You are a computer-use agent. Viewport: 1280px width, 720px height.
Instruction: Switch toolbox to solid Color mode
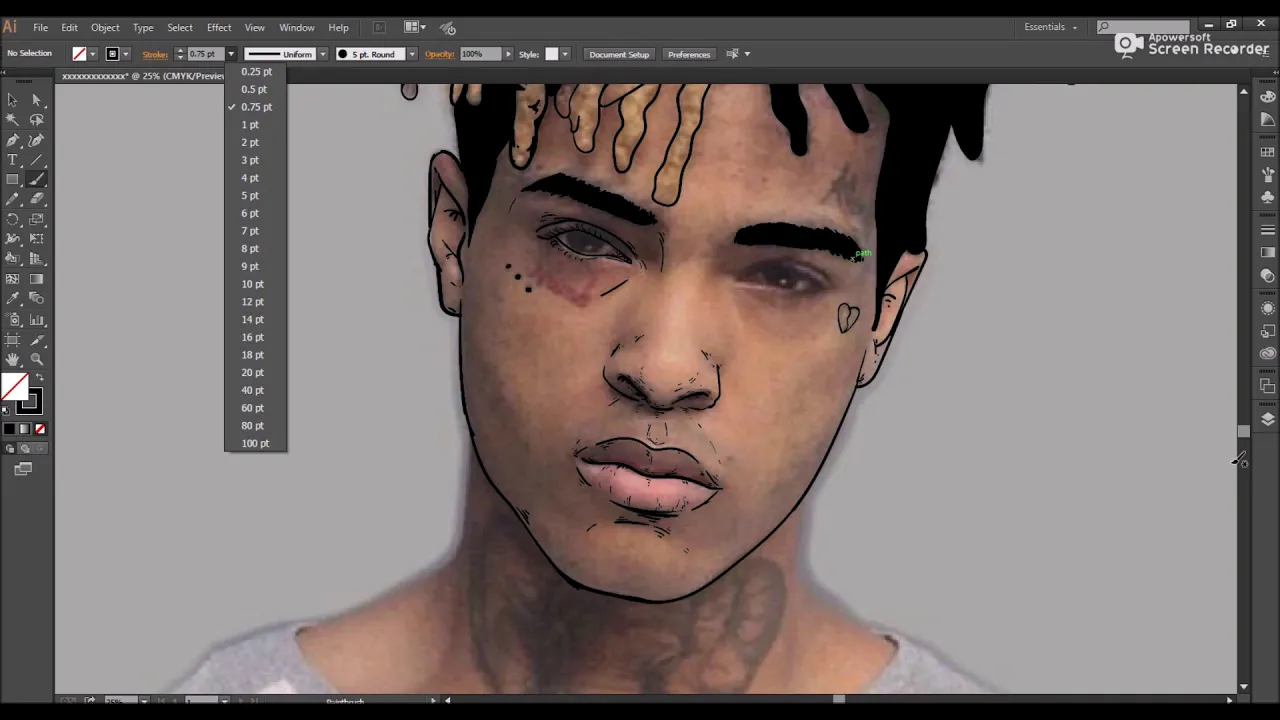pyautogui.click(x=9, y=429)
